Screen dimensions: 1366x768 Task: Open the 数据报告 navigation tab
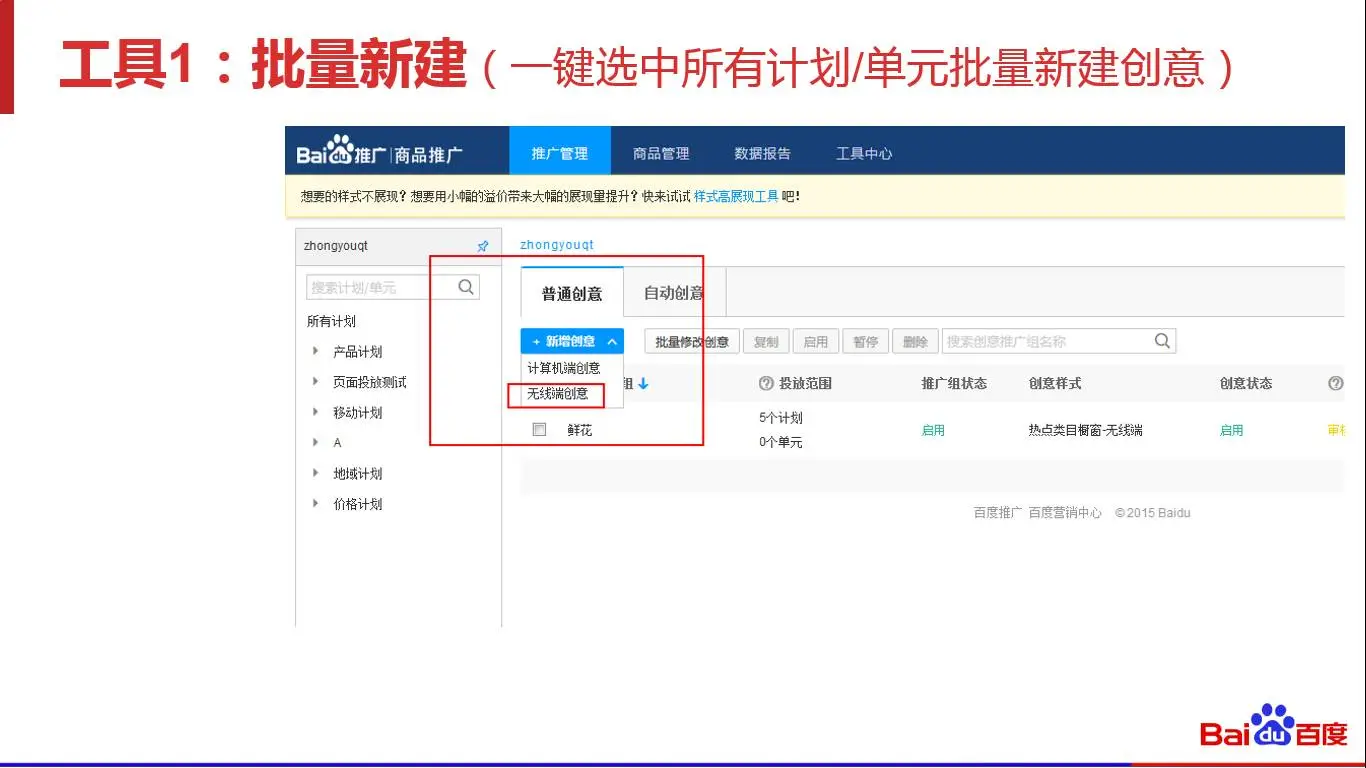tap(762, 153)
